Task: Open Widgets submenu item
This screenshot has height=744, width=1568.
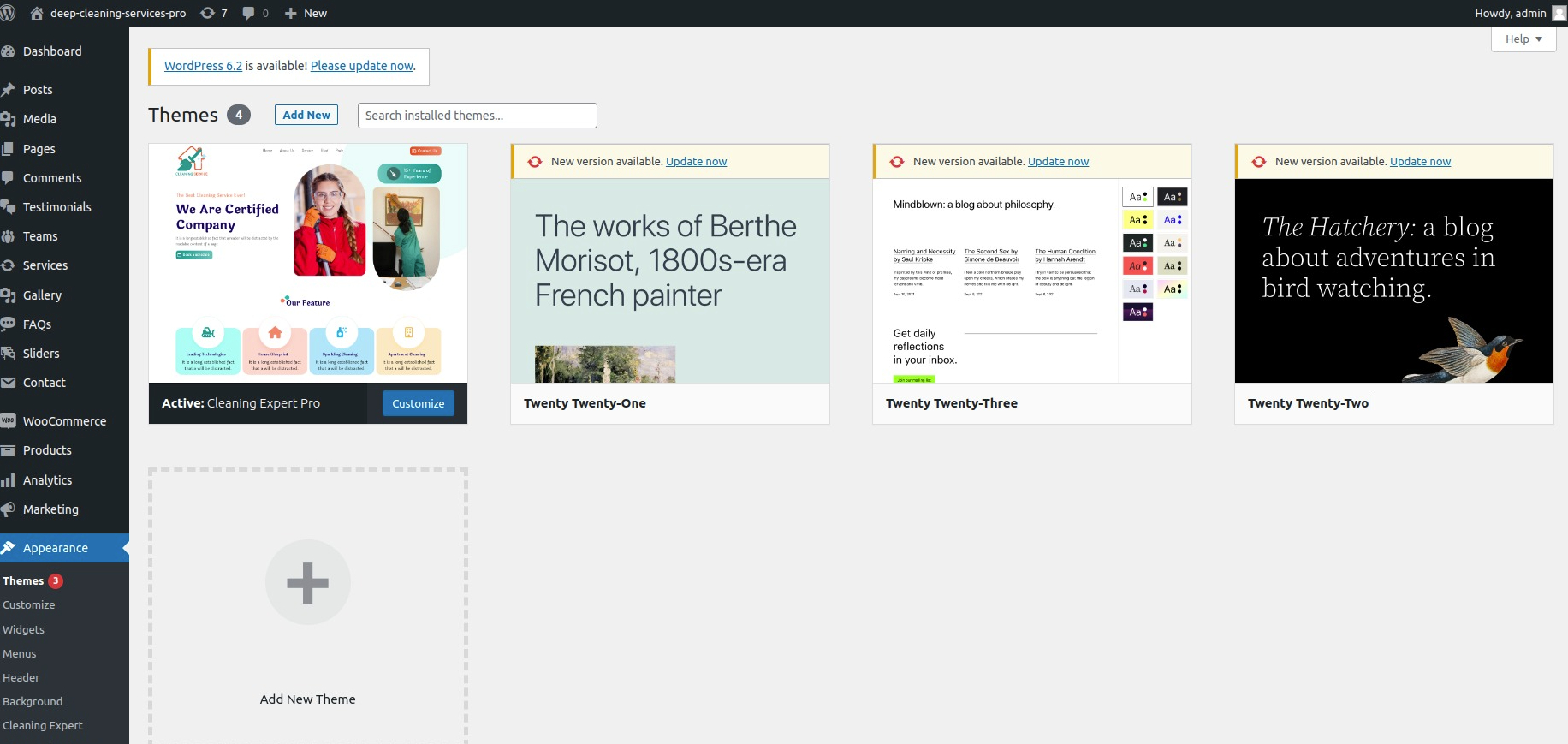Action: pos(24,629)
